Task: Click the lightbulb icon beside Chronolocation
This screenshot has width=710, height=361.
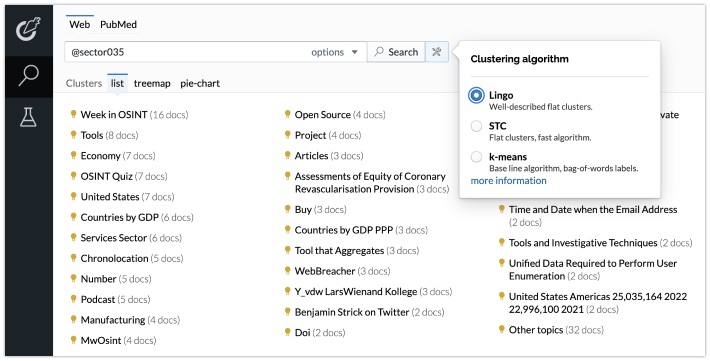Action: point(73,257)
